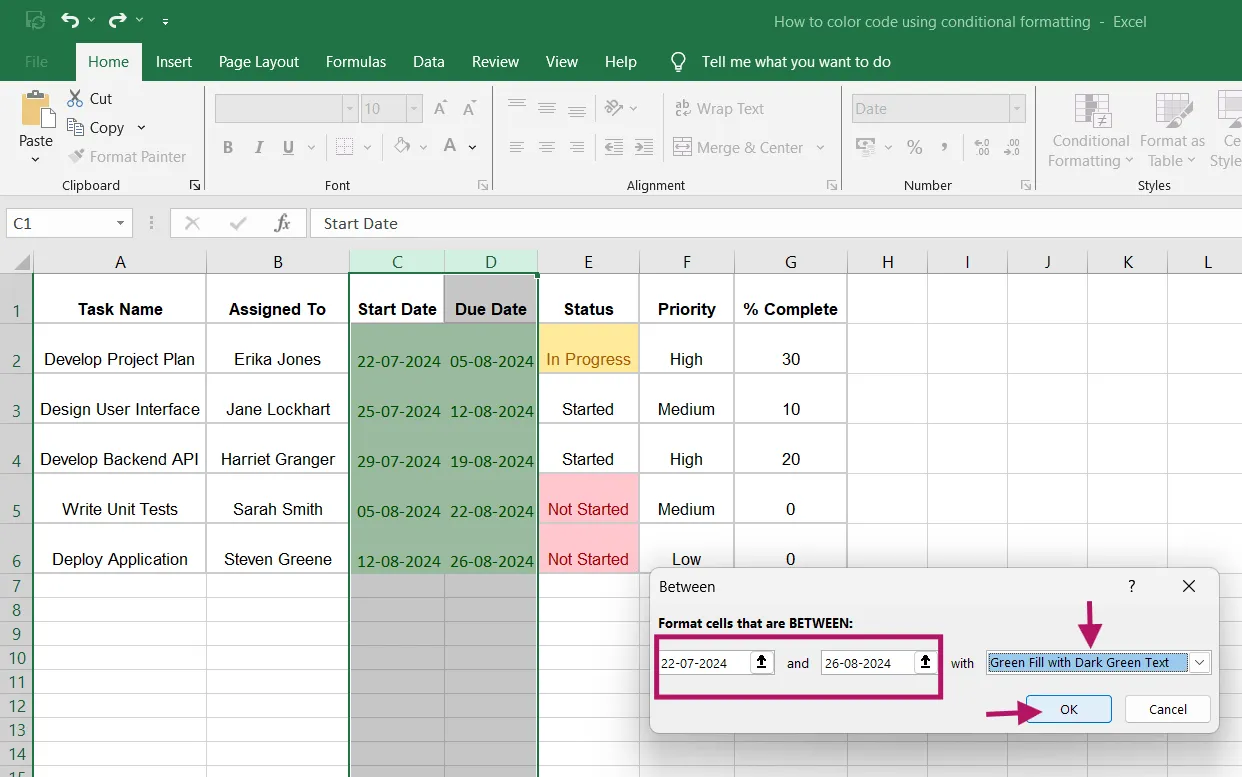
Task: Click the Font Color letter A
Action: (450, 146)
